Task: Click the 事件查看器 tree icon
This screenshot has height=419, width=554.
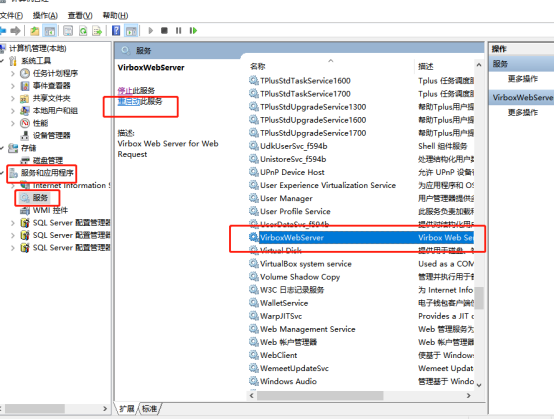Action: [25, 85]
